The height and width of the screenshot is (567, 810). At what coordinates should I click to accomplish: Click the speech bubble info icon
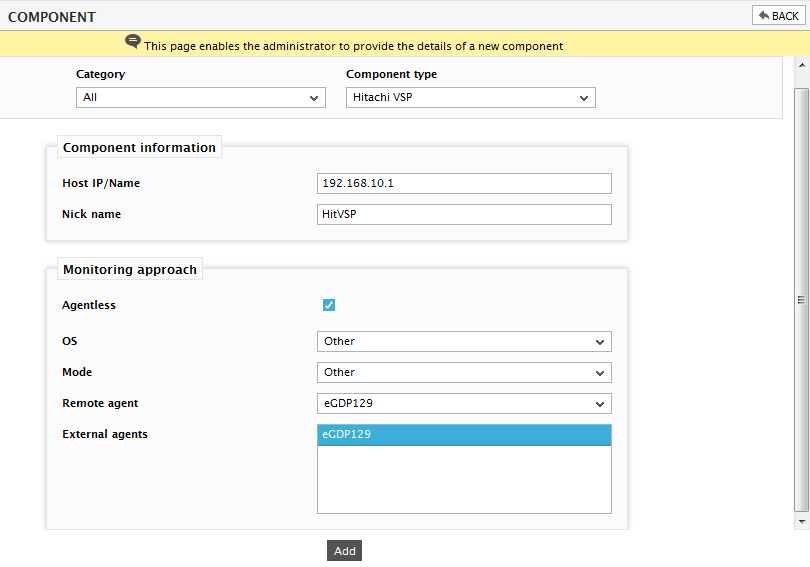point(133,41)
